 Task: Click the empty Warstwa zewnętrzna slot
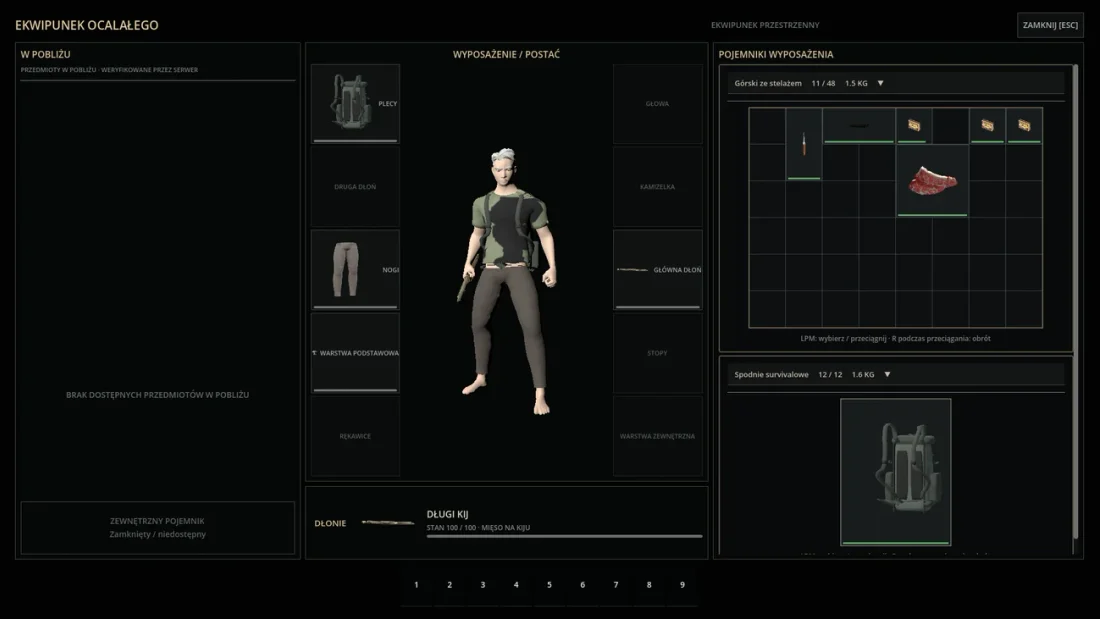[657, 436]
